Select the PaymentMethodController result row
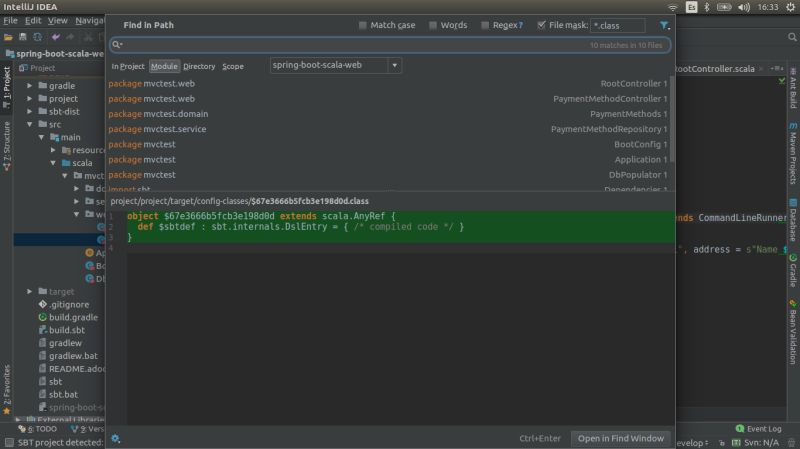This screenshot has width=800, height=449. click(x=388, y=99)
